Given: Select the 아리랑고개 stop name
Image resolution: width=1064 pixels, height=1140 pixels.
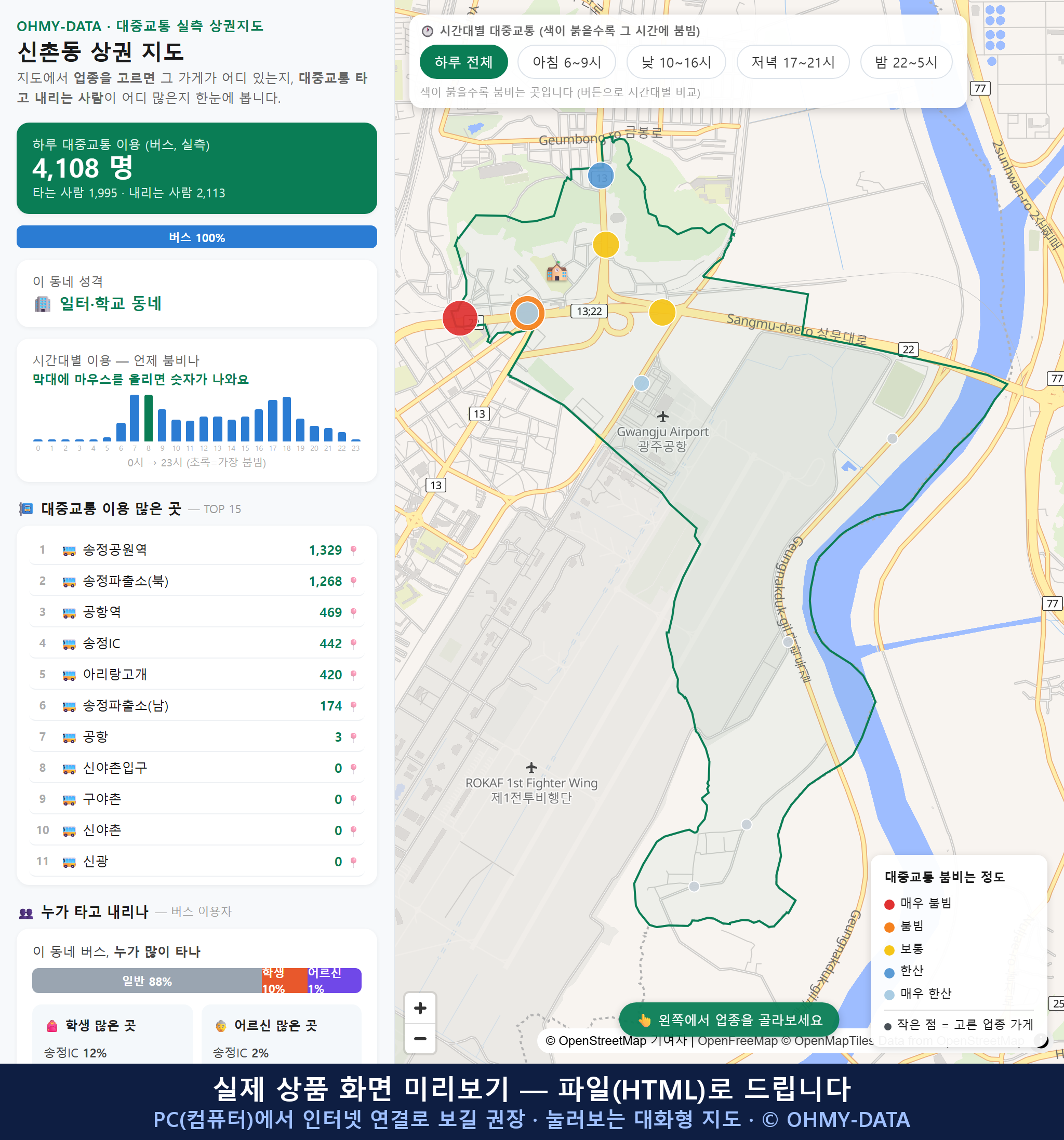Looking at the screenshot, I should pyautogui.click(x=115, y=674).
